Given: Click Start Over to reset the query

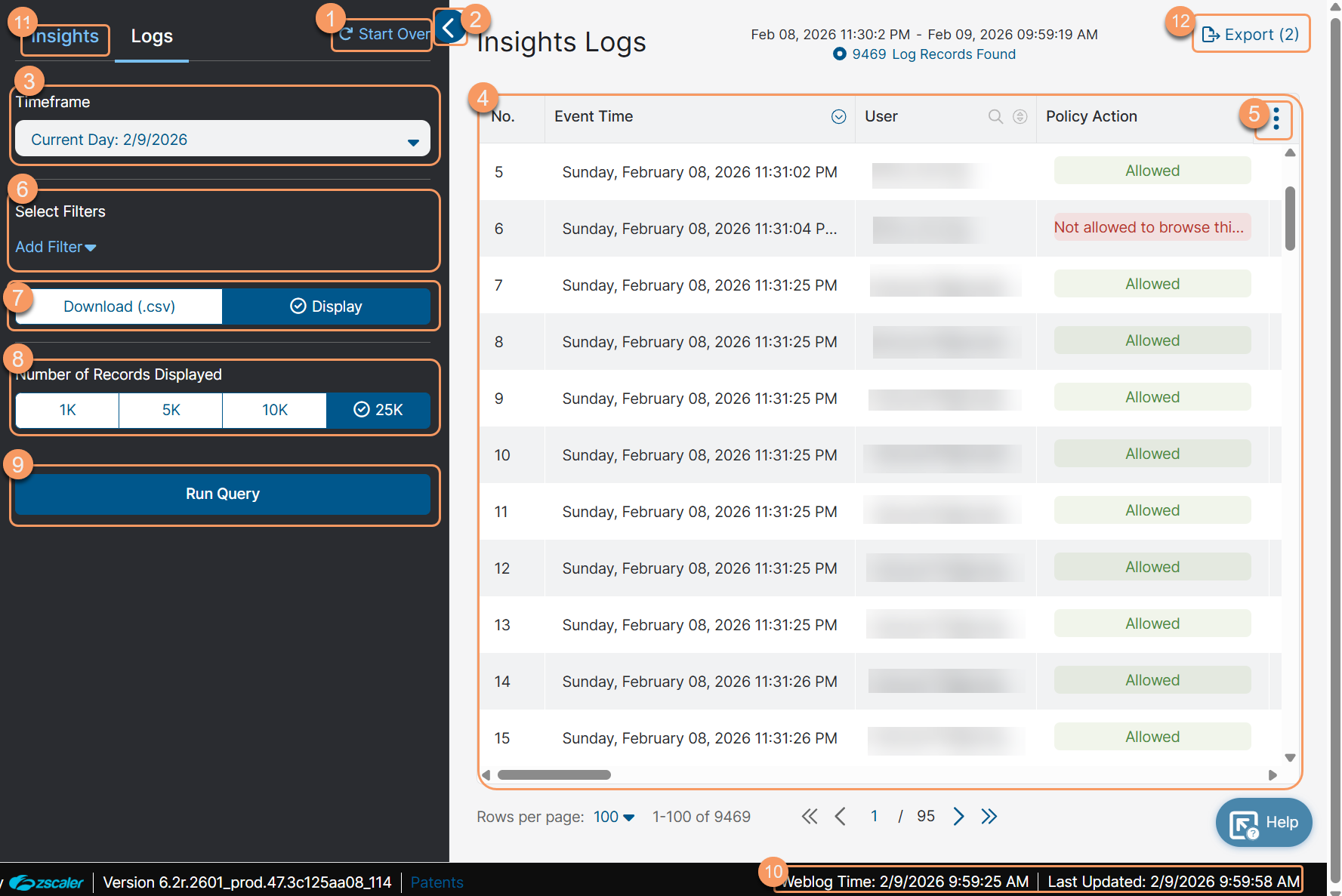Looking at the screenshot, I should [384, 34].
